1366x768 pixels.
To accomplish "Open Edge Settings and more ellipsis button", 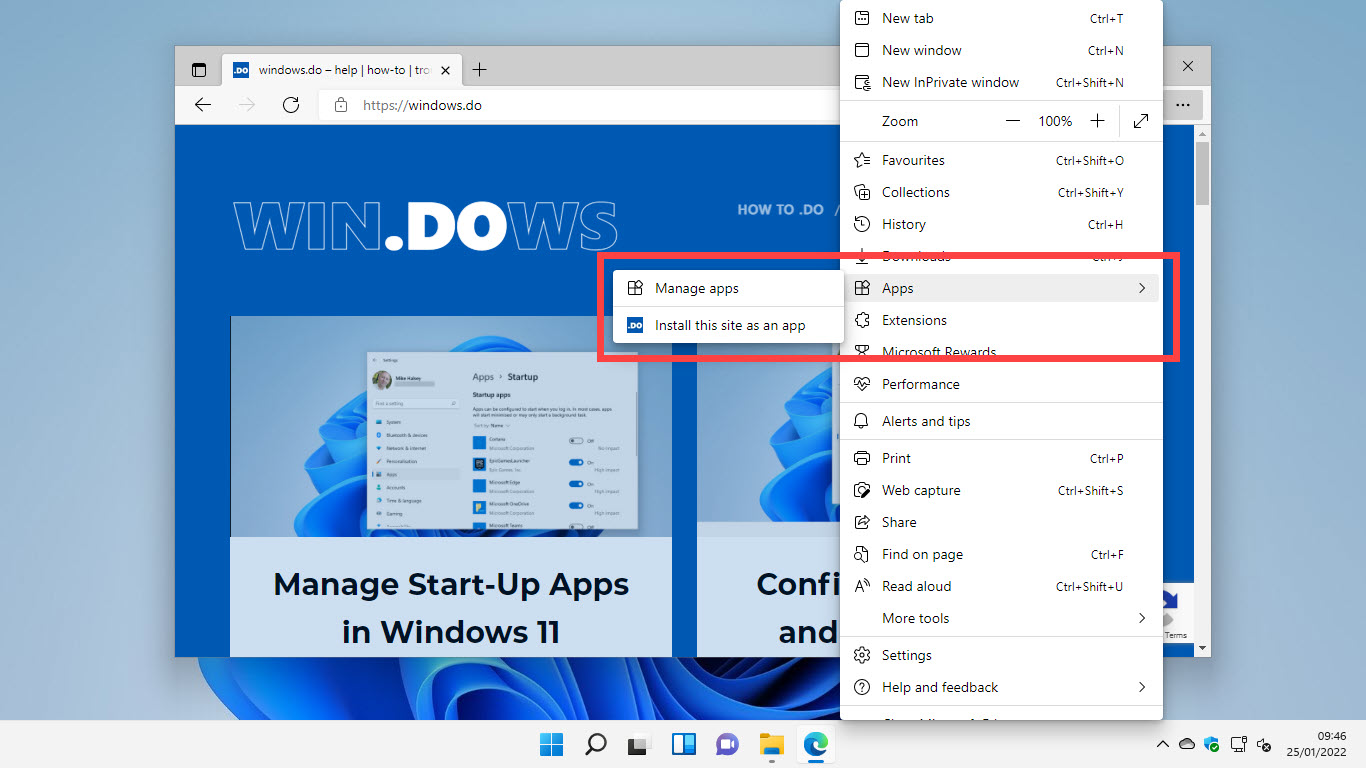I will click(x=1183, y=104).
